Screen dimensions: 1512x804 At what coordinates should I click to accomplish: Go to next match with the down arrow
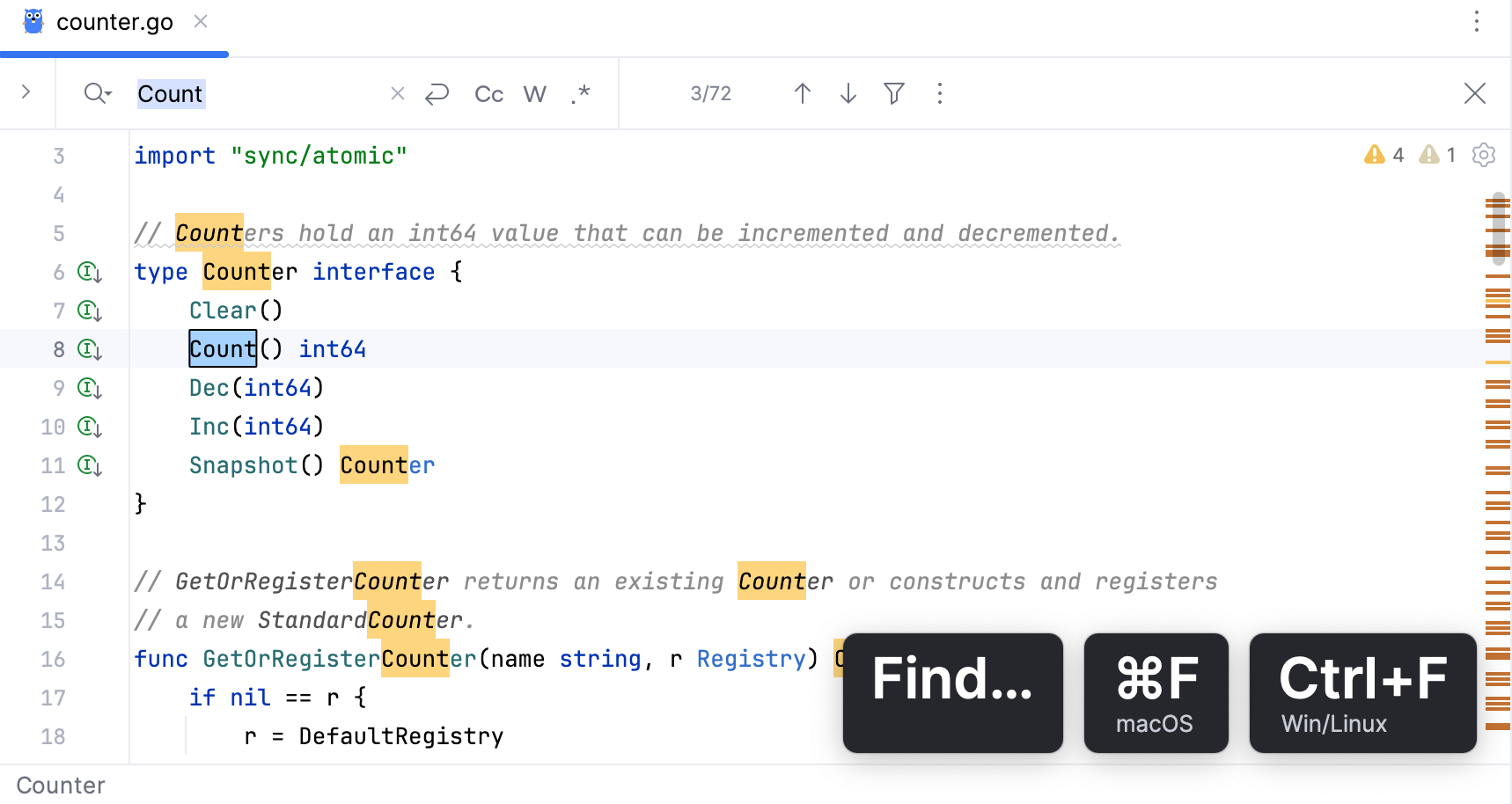(847, 93)
